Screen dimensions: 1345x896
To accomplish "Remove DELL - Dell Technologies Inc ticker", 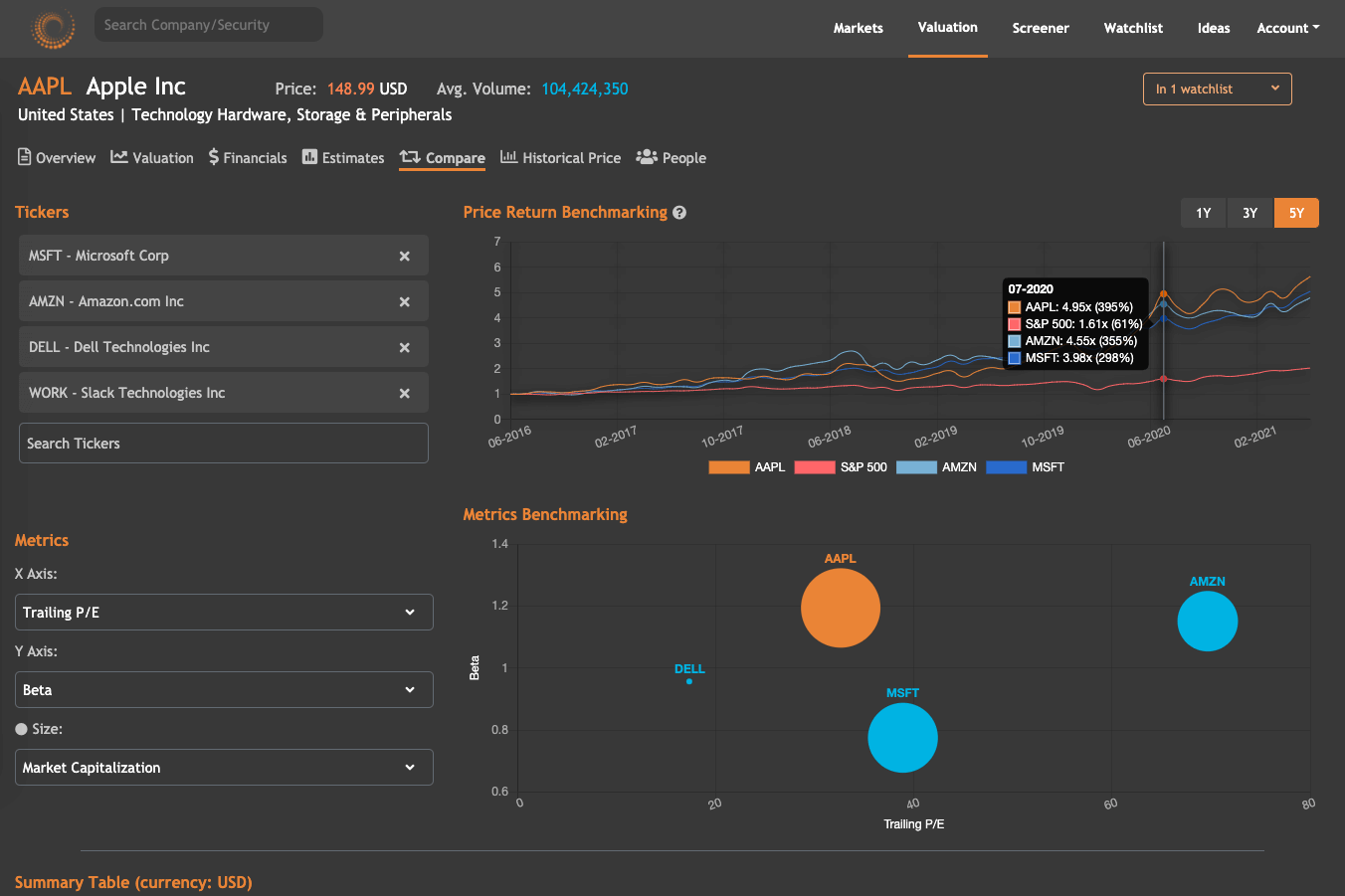I will click(x=405, y=348).
